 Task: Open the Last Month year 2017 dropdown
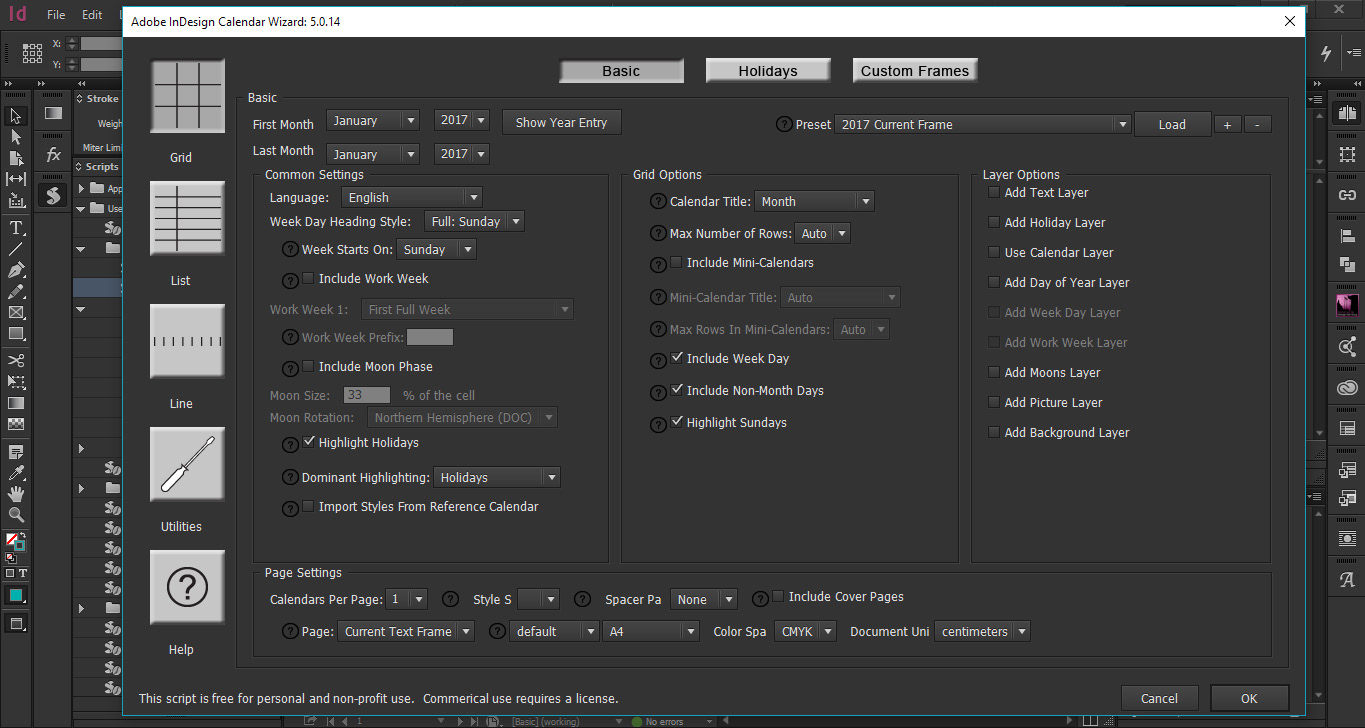coord(462,154)
